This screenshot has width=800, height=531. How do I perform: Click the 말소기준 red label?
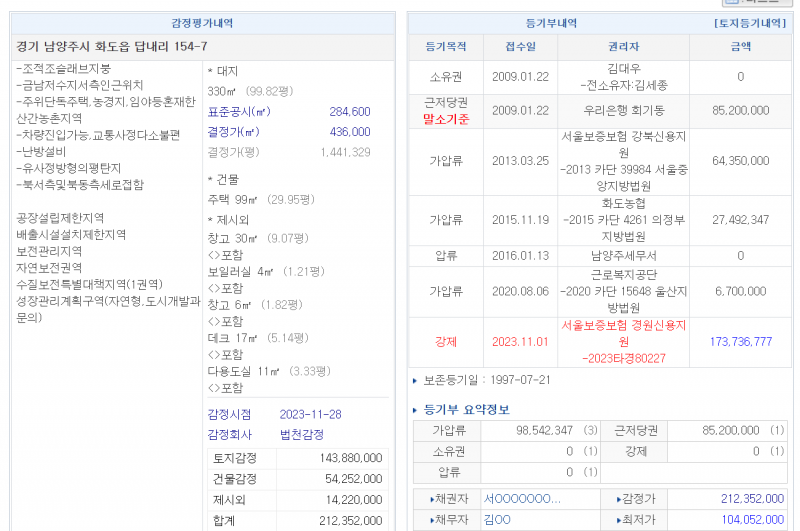445,118
